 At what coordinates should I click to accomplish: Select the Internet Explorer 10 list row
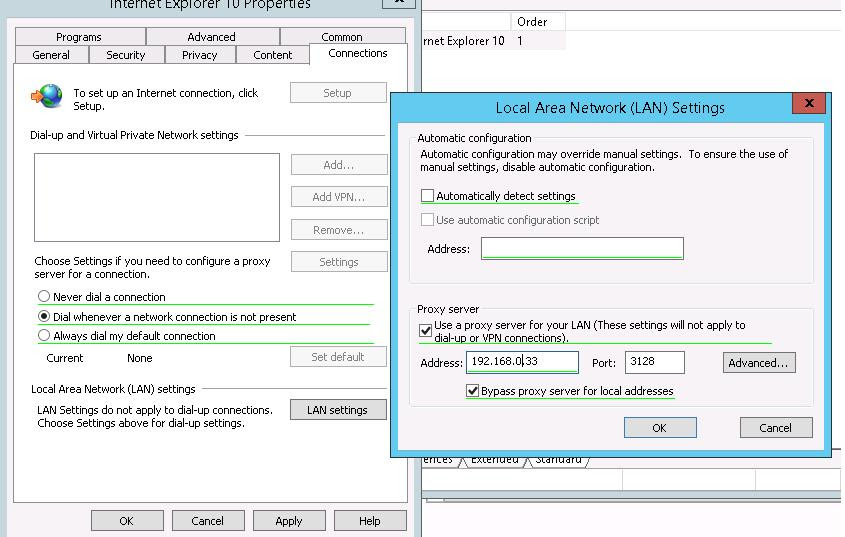pyautogui.click(x=493, y=41)
